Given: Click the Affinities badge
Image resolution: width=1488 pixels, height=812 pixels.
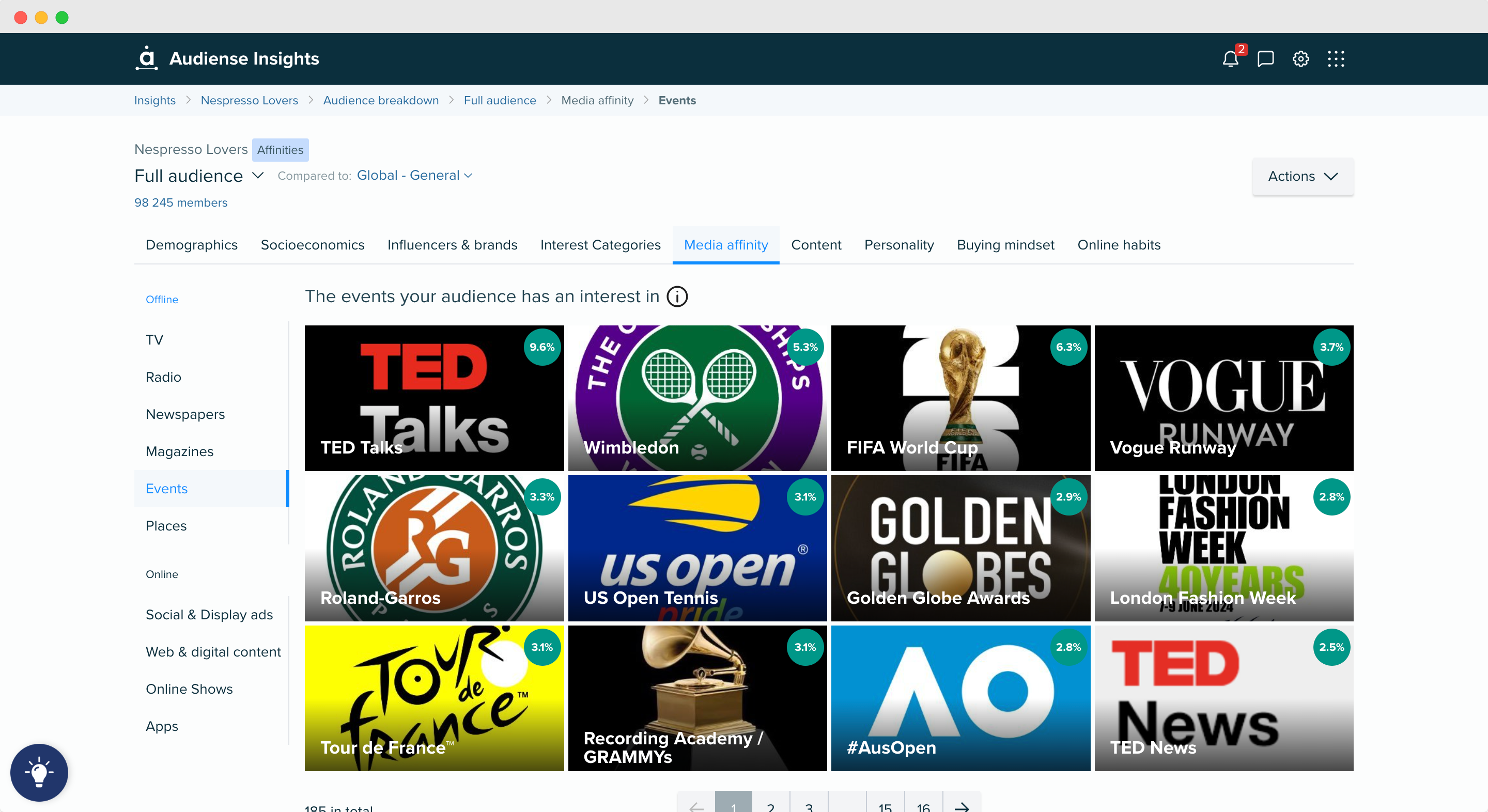Looking at the screenshot, I should pos(280,150).
